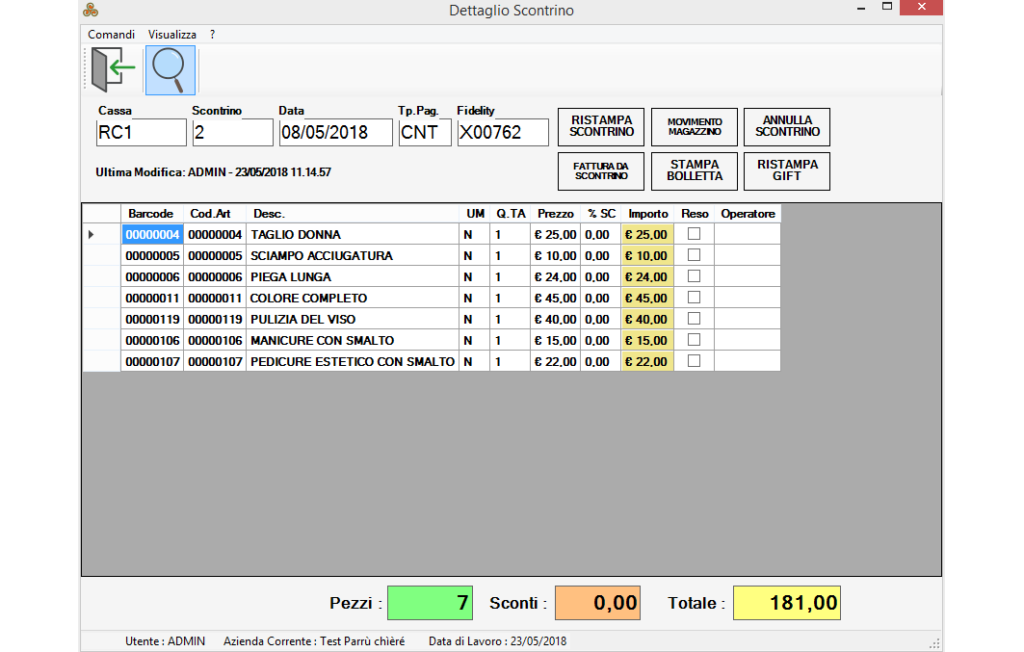Viewport: 1024px width, 652px height.
Task: Sort table by Importo column header
Action: point(648,214)
